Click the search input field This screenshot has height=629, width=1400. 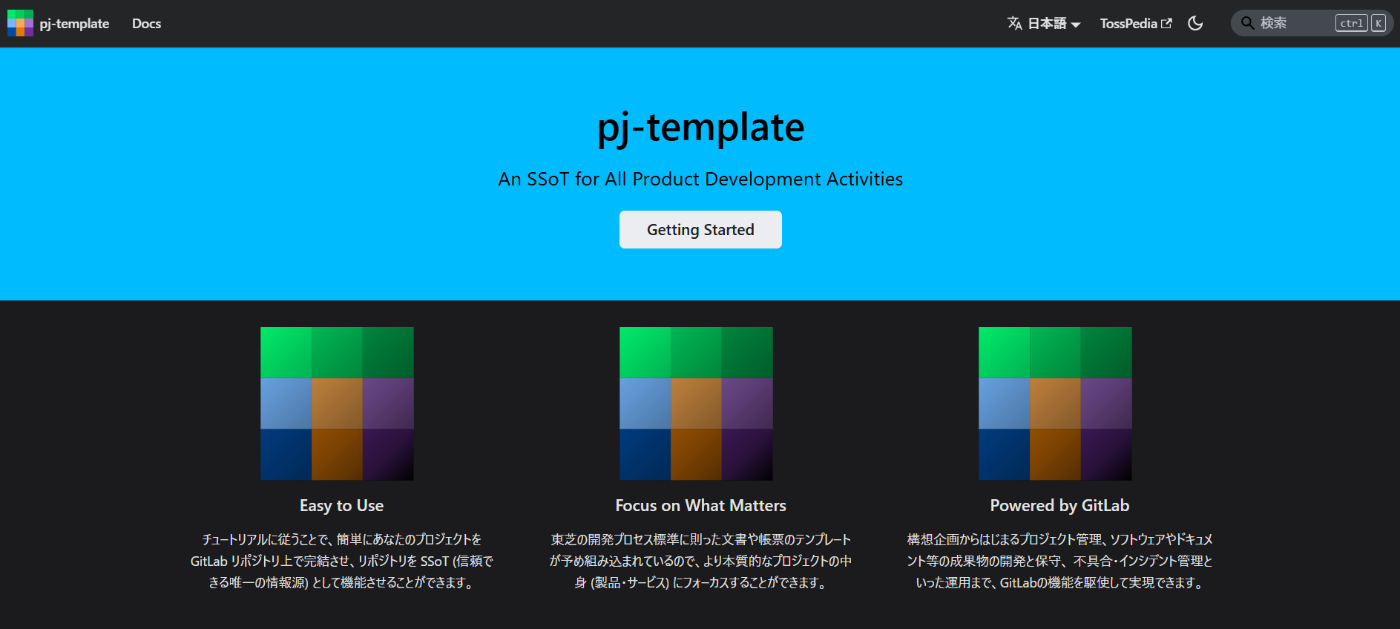(x=1290, y=22)
